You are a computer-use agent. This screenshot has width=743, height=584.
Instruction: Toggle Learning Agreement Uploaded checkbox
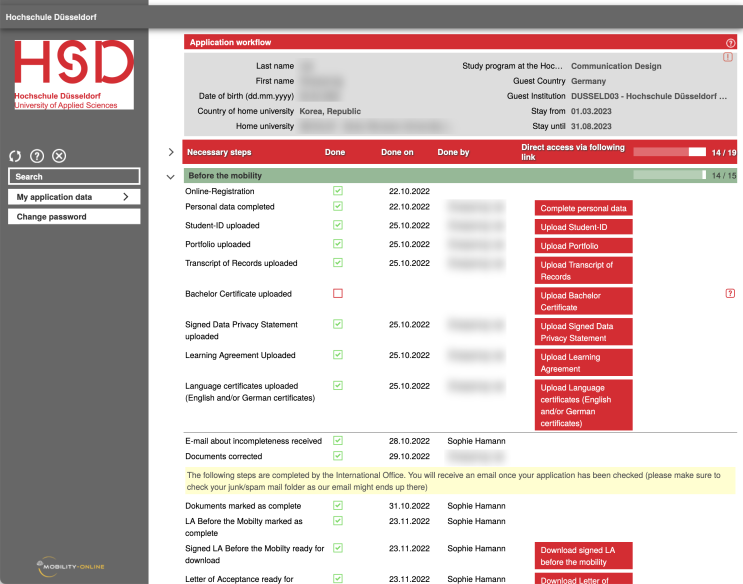338,355
